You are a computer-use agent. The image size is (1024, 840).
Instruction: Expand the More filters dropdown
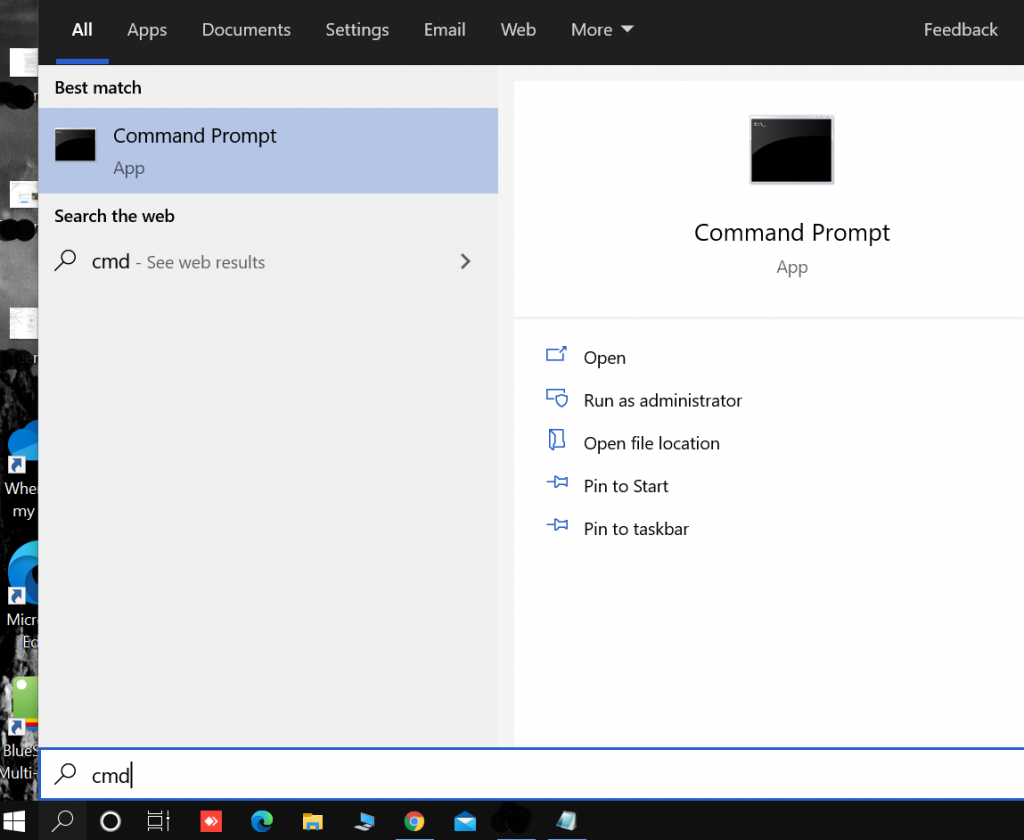pyautogui.click(x=601, y=30)
